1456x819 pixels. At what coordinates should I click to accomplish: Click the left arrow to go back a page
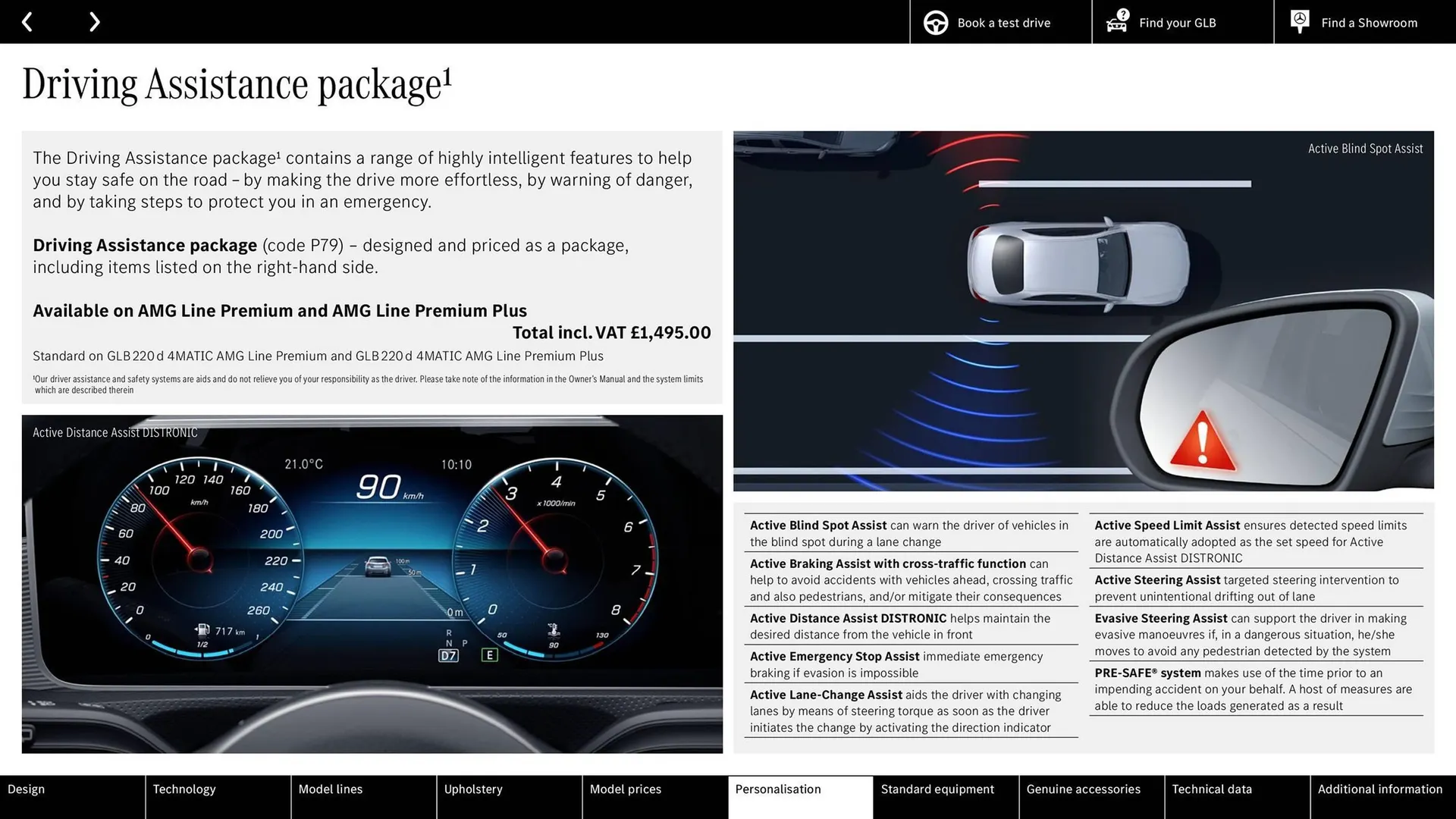28,21
